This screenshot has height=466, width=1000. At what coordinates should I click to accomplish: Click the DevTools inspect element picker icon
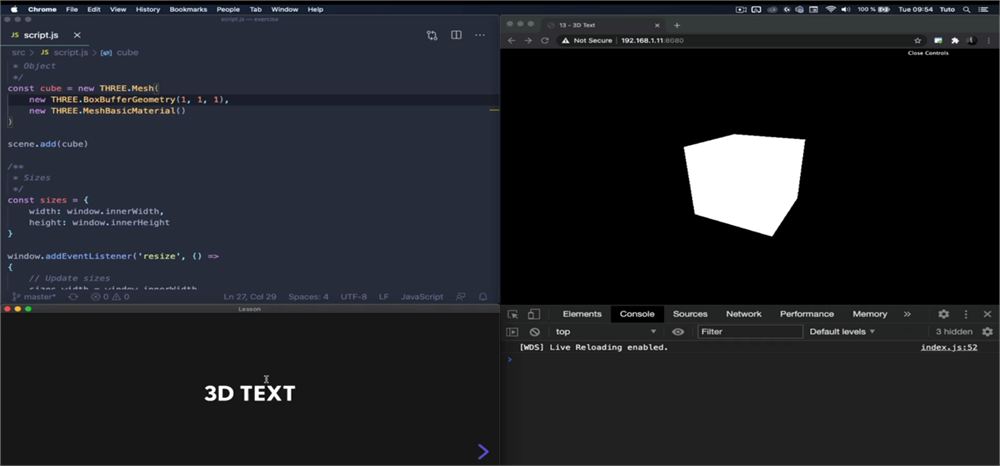click(513, 314)
